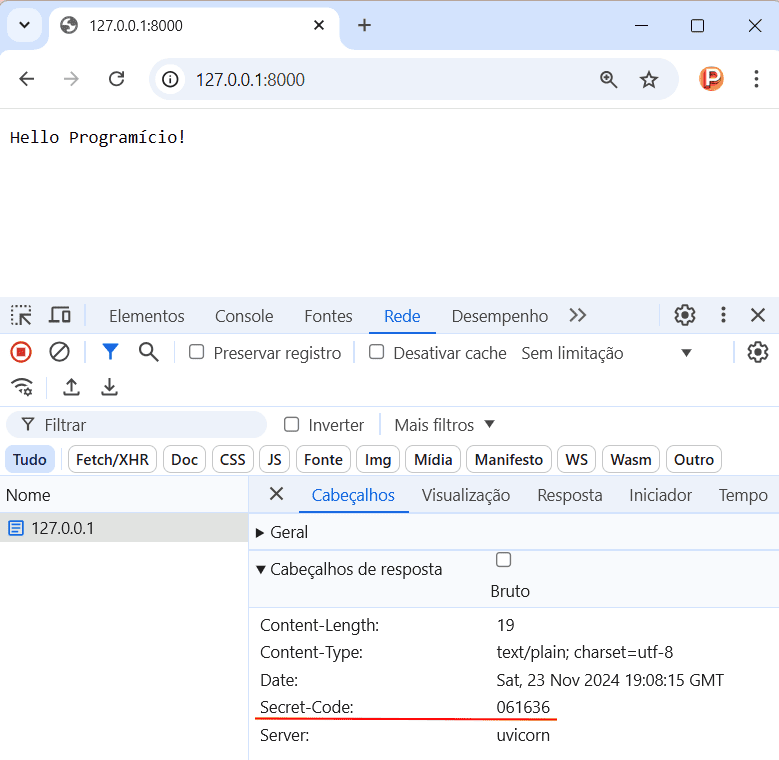Filter by Wasm requests
The height and width of the screenshot is (760, 779).
pyautogui.click(x=631, y=459)
